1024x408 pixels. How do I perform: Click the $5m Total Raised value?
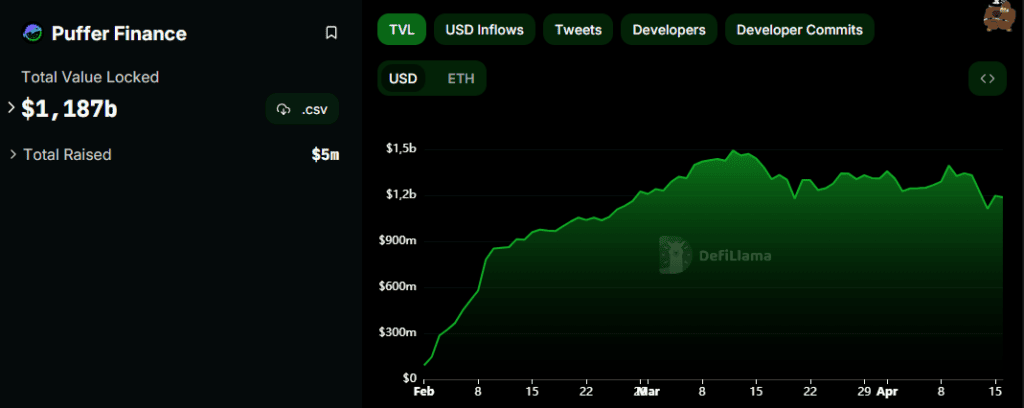pyautogui.click(x=325, y=154)
